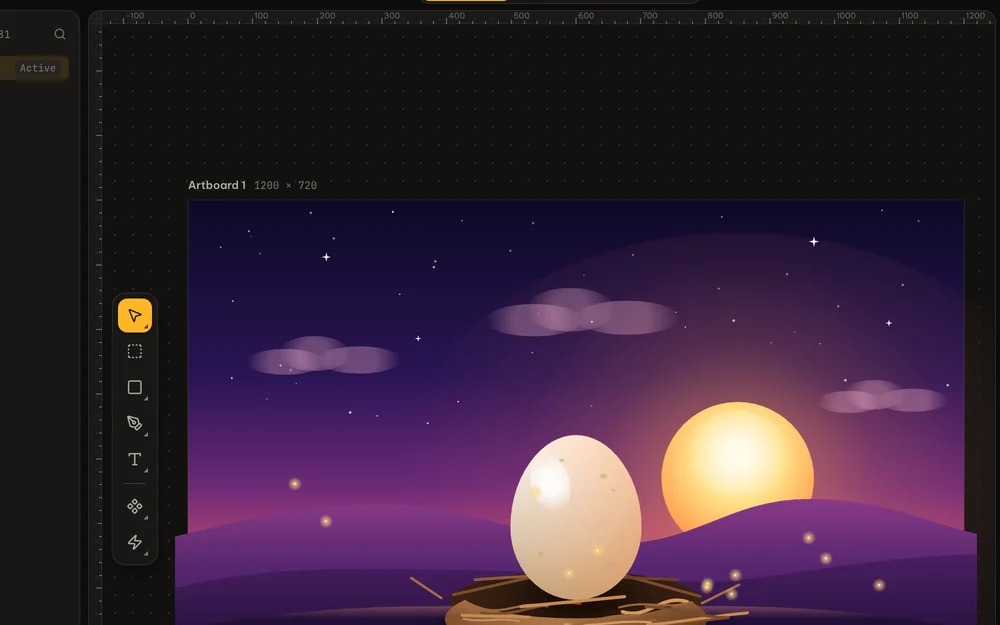The image size is (1000, 625).
Task: Open search in the left panel
Action: pyautogui.click(x=60, y=34)
